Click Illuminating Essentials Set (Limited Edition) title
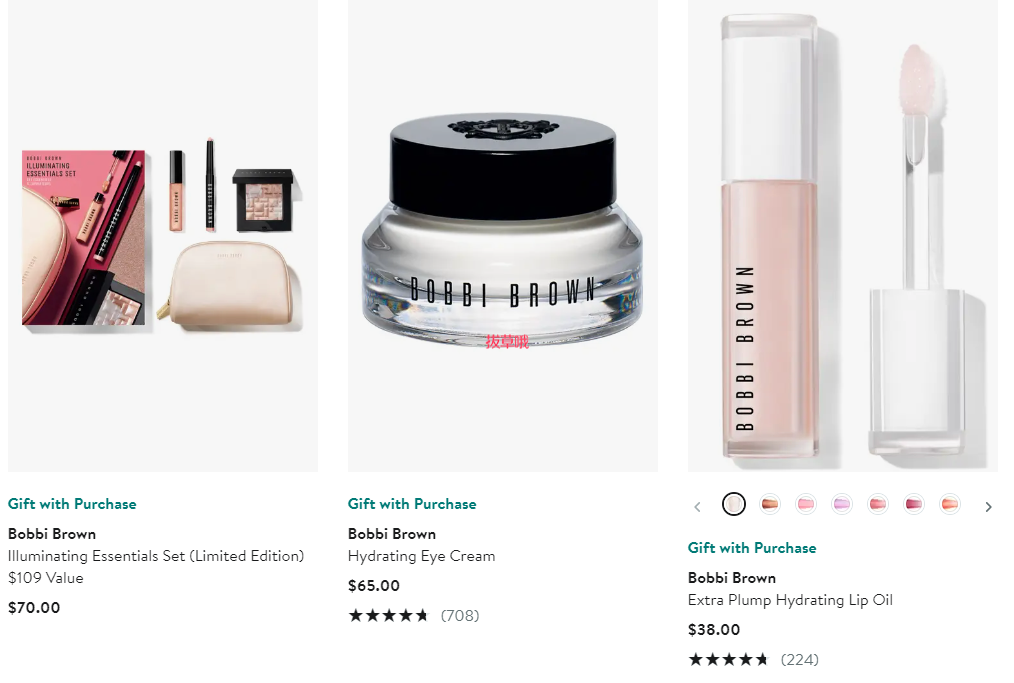 pos(156,556)
